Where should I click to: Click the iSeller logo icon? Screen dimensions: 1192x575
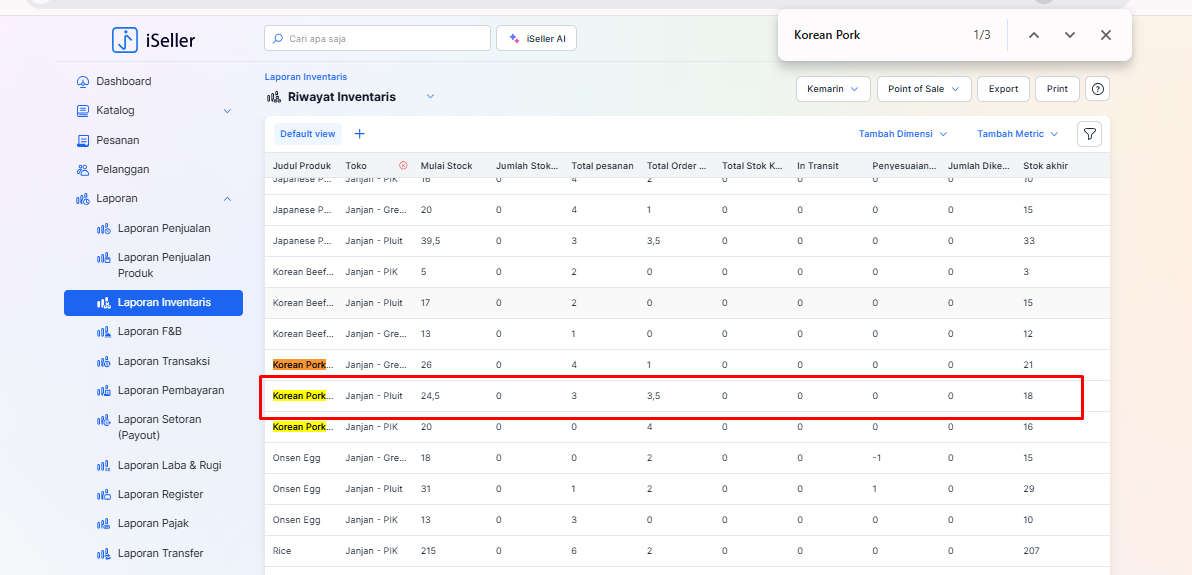click(x=125, y=40)
